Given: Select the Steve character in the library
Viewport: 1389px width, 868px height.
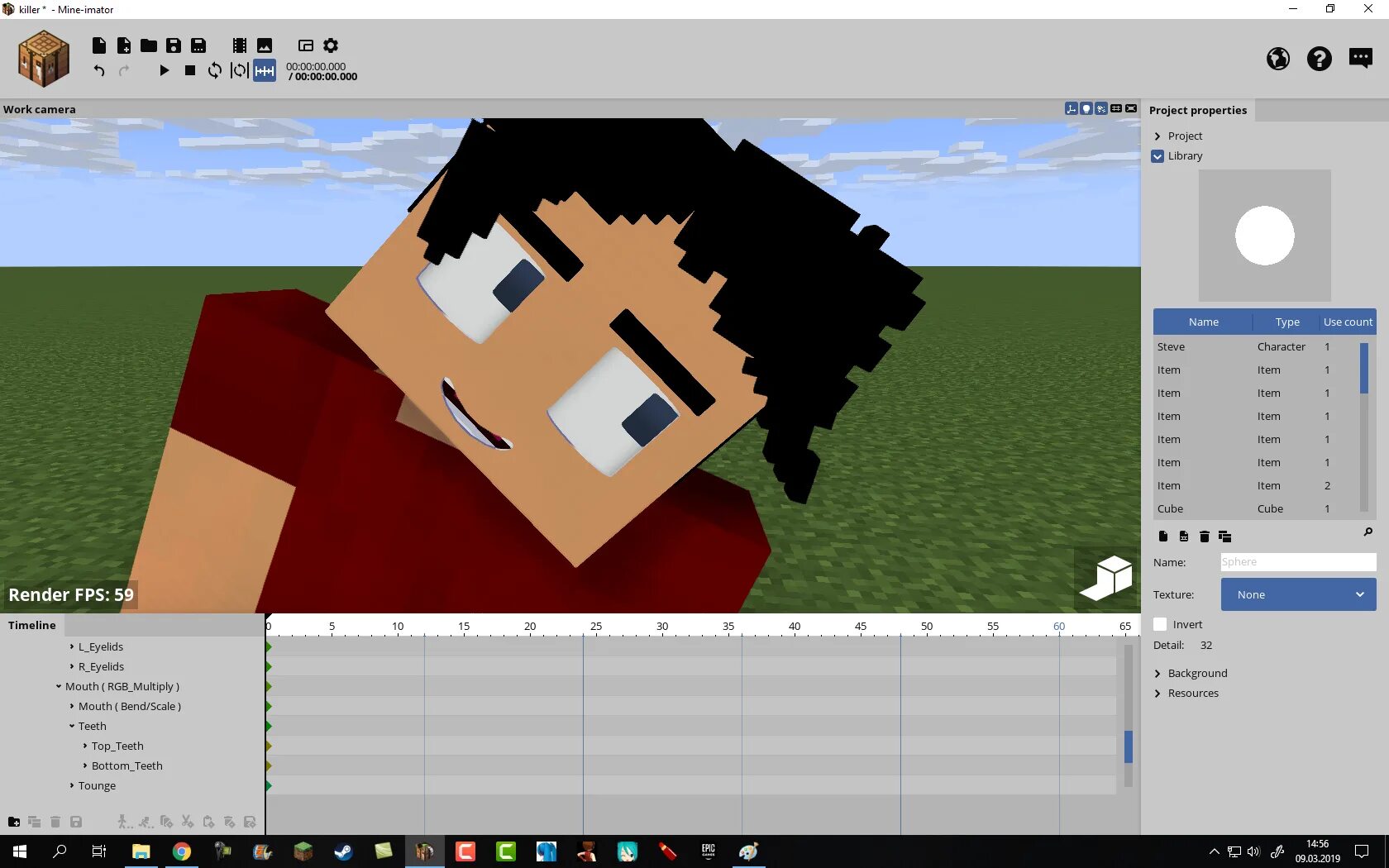Looking at the screenshot, I should coord(1256,346).
